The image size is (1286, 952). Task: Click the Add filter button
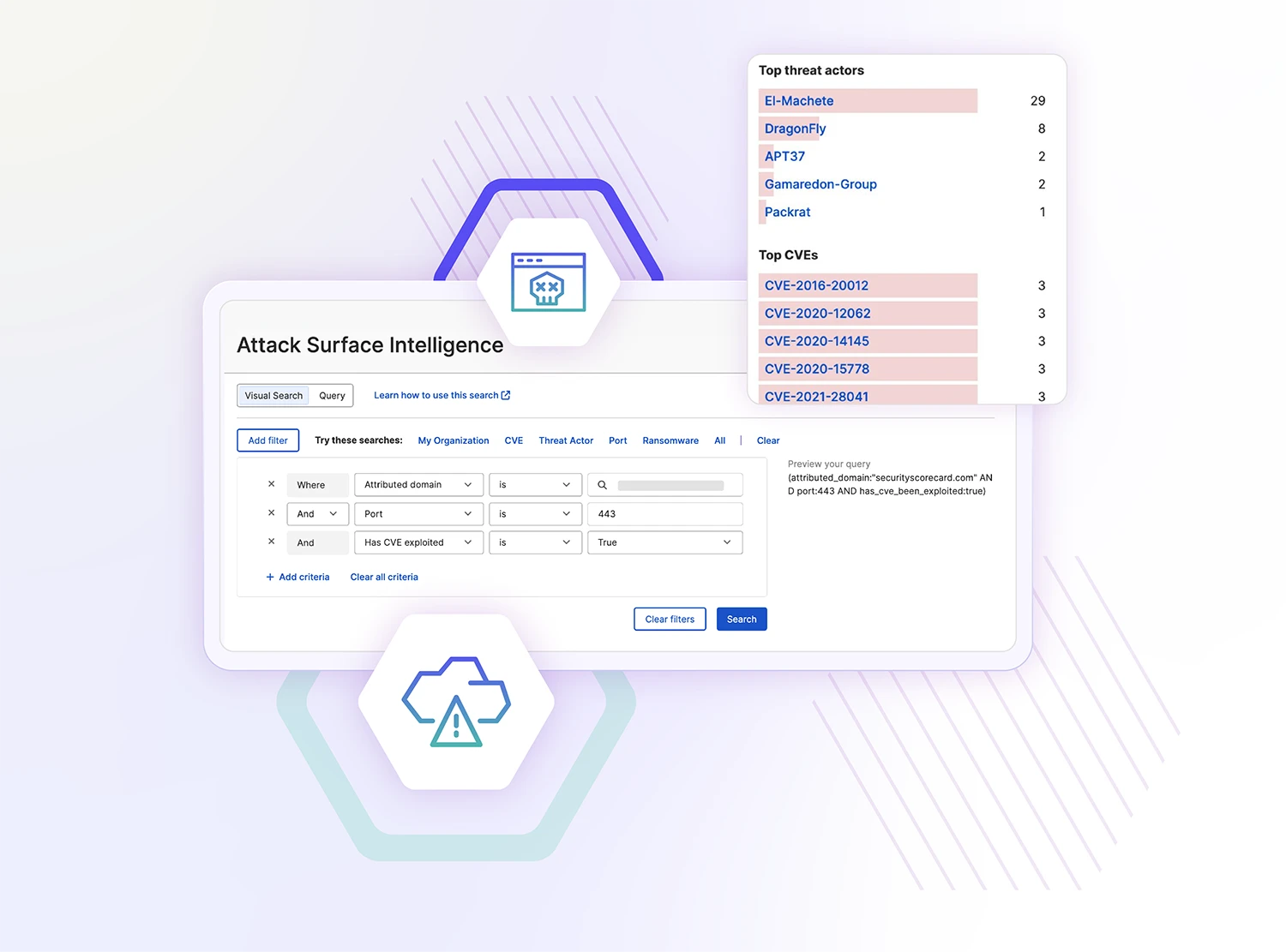click(x=268, y=440)
